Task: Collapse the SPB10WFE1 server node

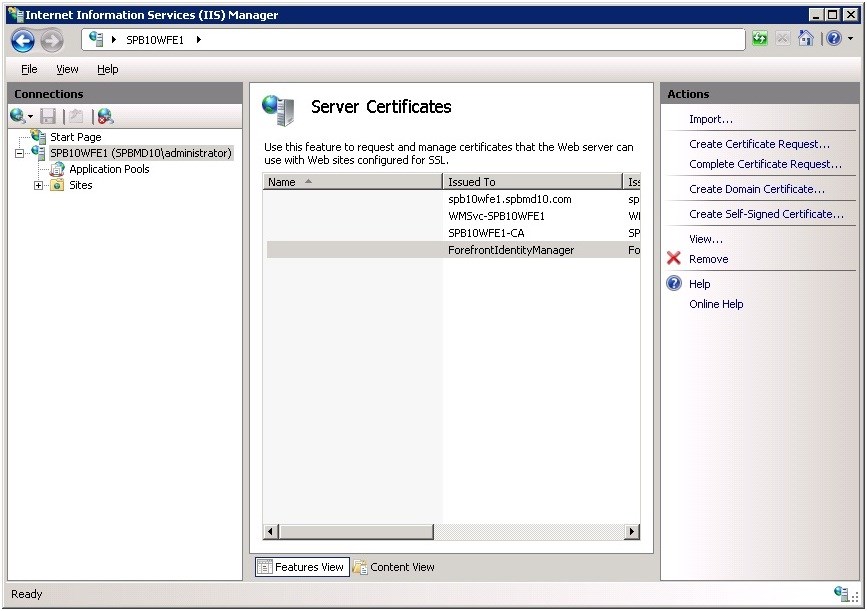Action: click(x=20, y=153)
